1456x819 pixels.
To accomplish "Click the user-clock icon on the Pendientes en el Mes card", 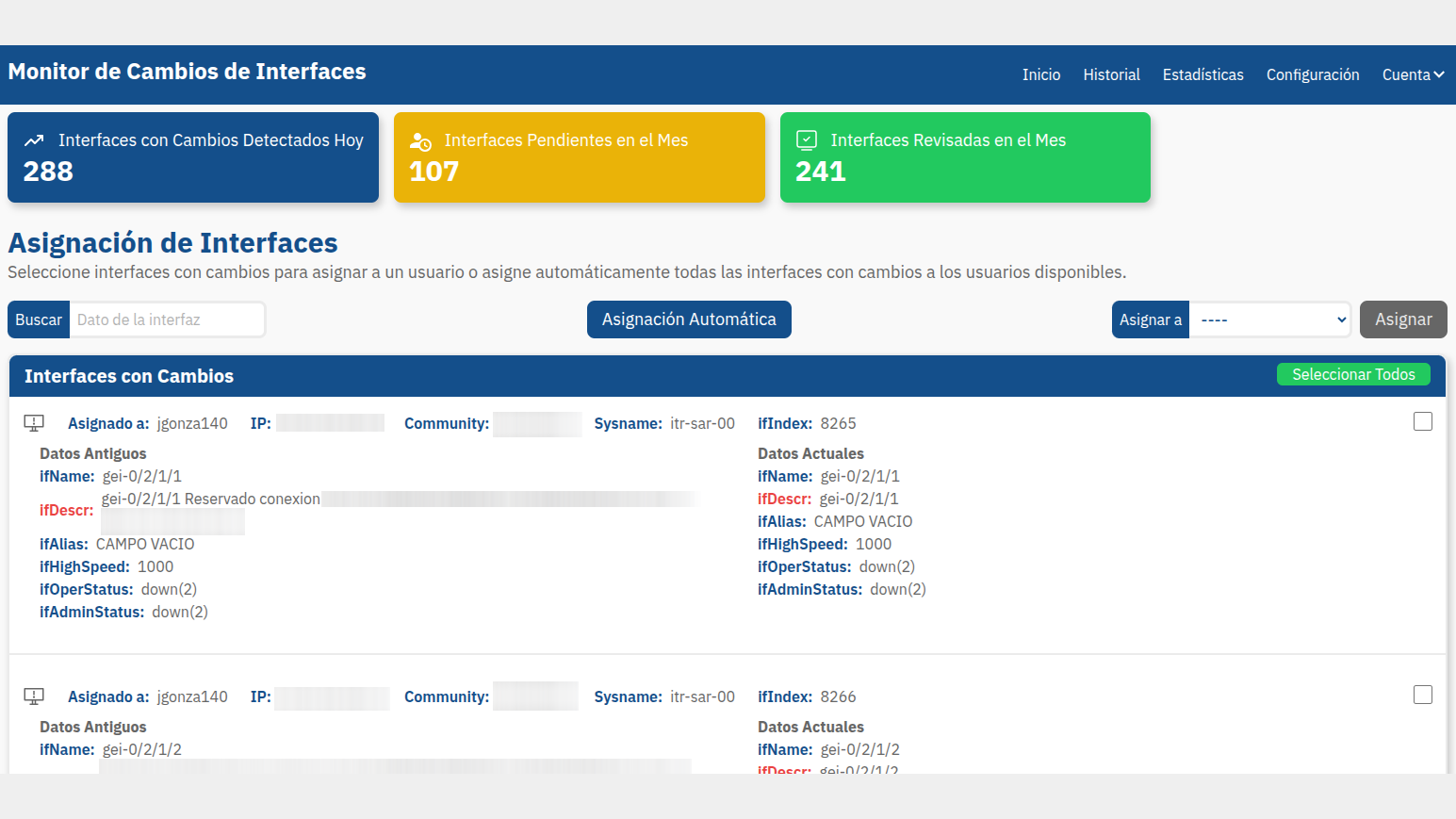I will (x=420, y=141).
